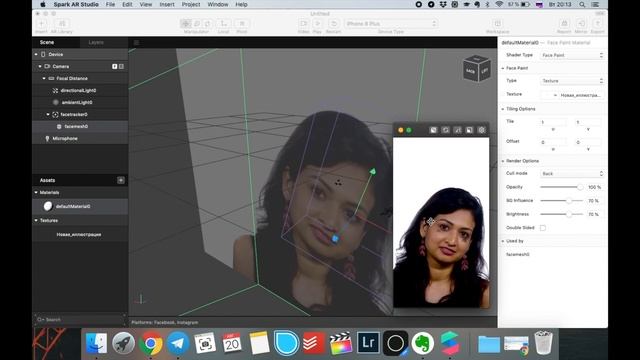The height and width of the screenshot is (360, 640).
Task: Collapse the Used by section
Action: 503,241
